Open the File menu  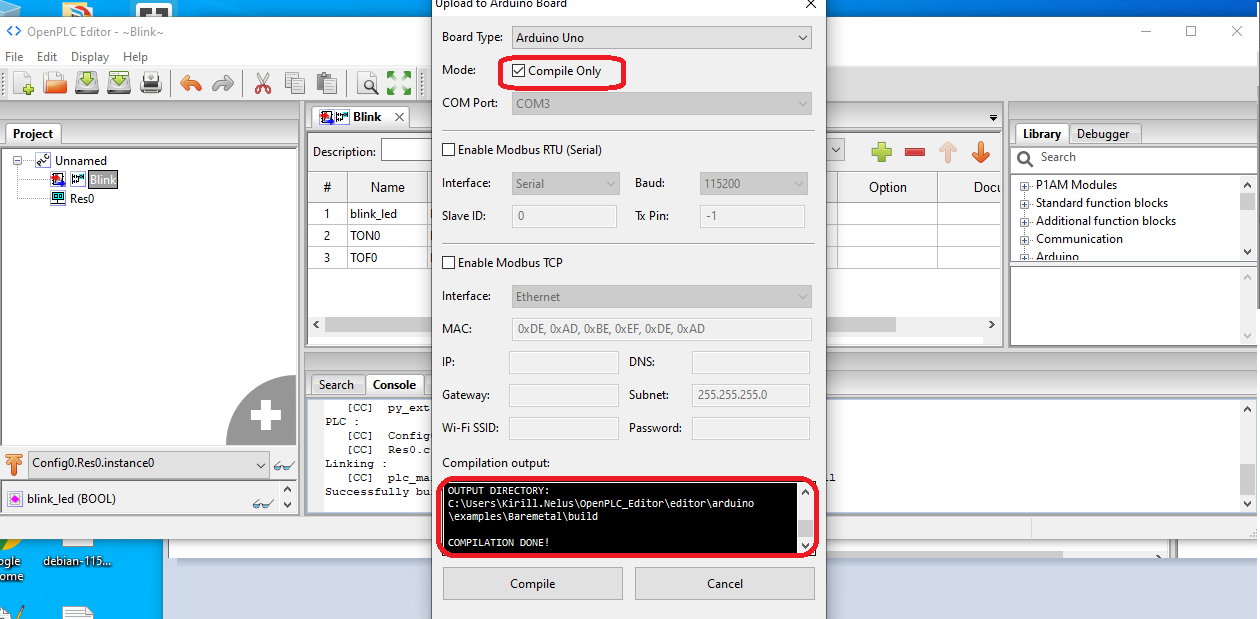click(14, 57)
